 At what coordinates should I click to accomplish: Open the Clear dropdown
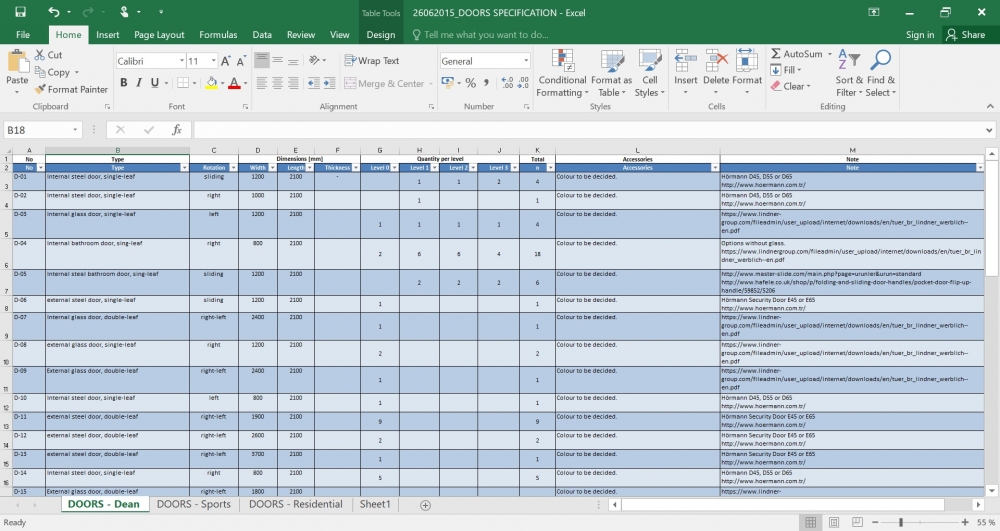(790, 86)
